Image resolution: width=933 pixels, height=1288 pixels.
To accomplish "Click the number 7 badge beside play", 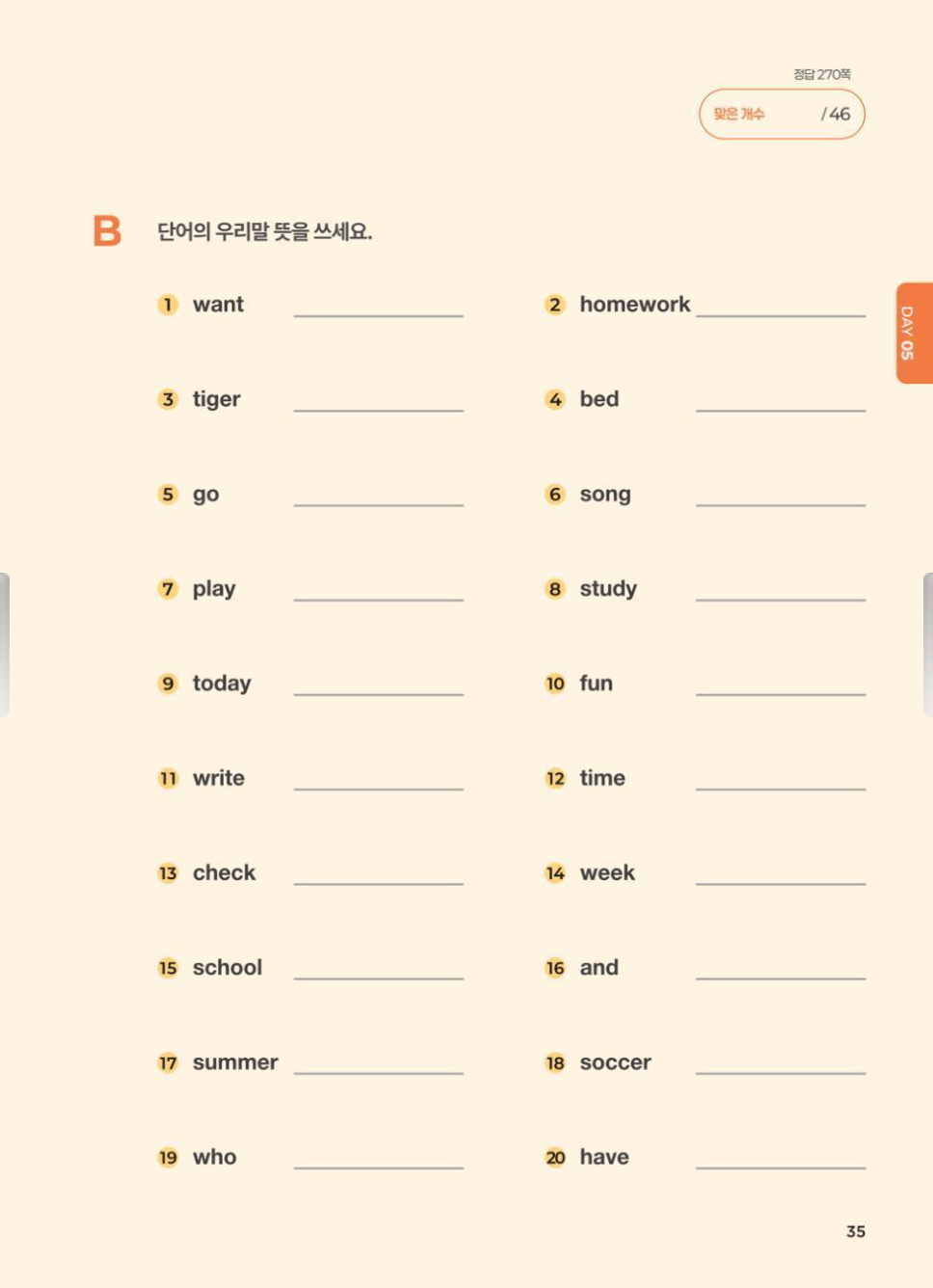I will (x=168, y=589).
